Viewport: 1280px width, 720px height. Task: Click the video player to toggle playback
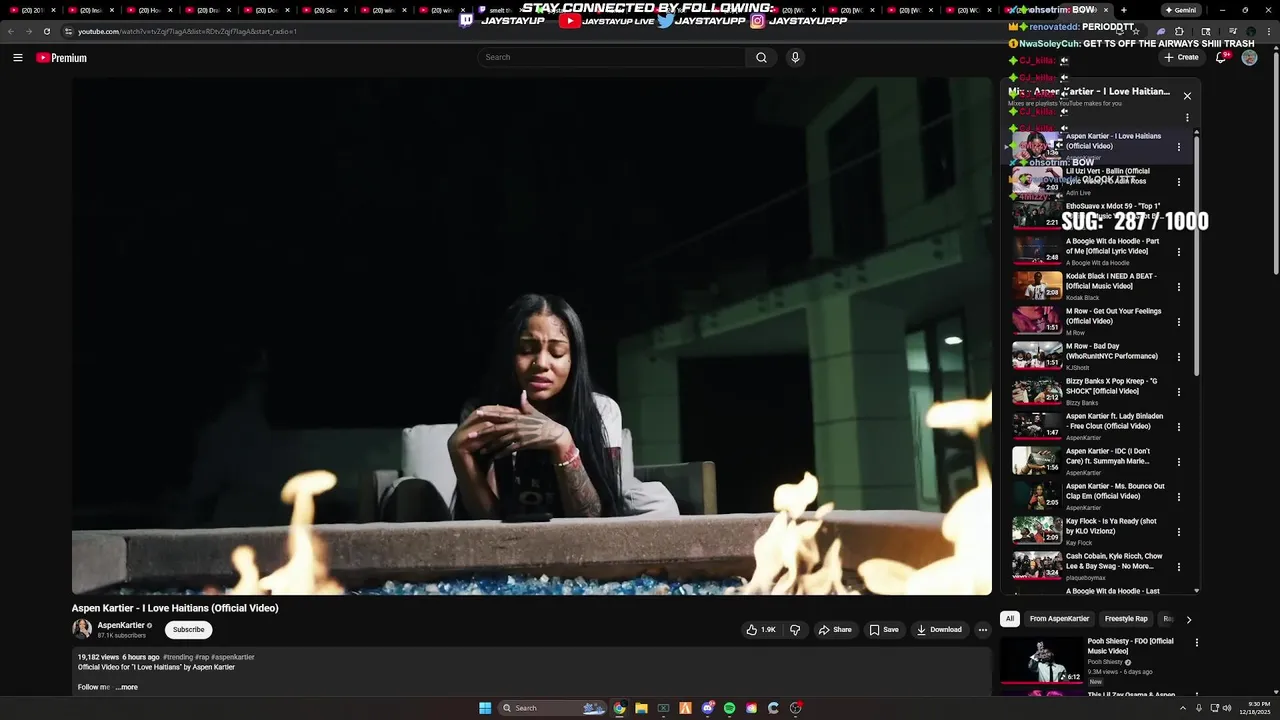point(531,336)
